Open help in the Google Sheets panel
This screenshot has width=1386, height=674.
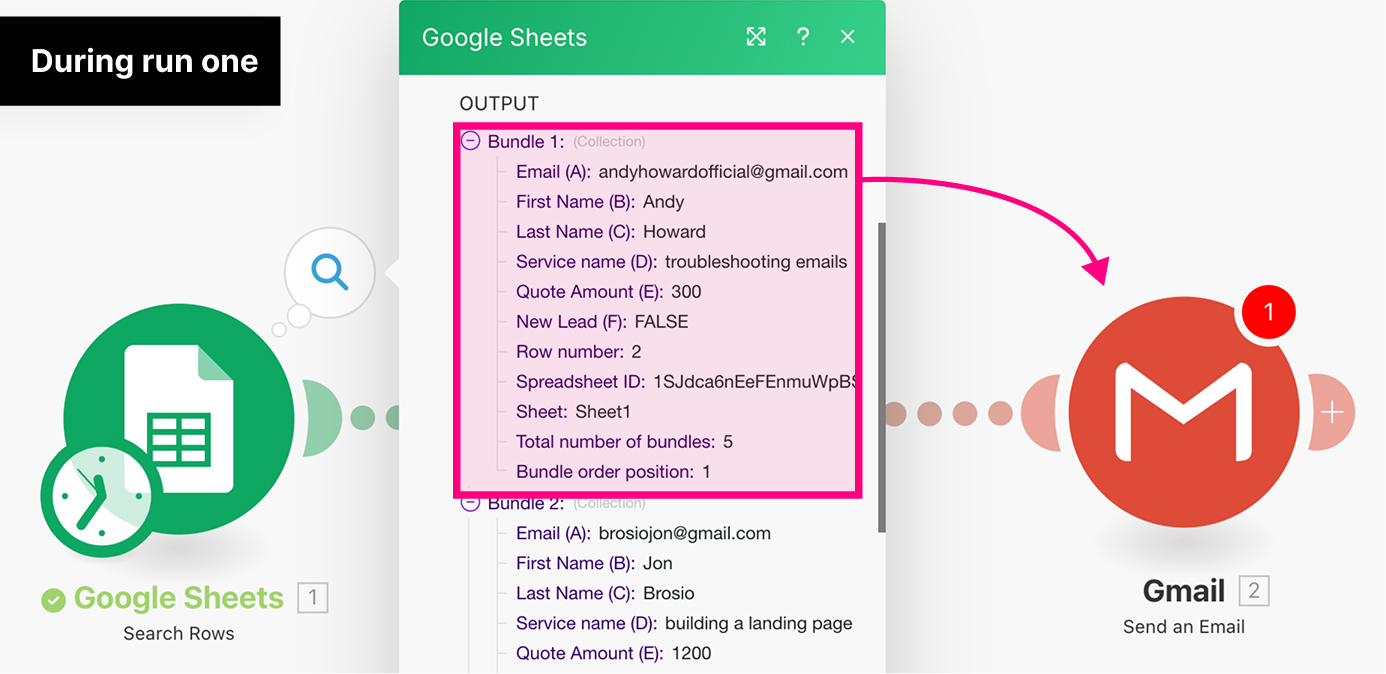tap(803, 37)
